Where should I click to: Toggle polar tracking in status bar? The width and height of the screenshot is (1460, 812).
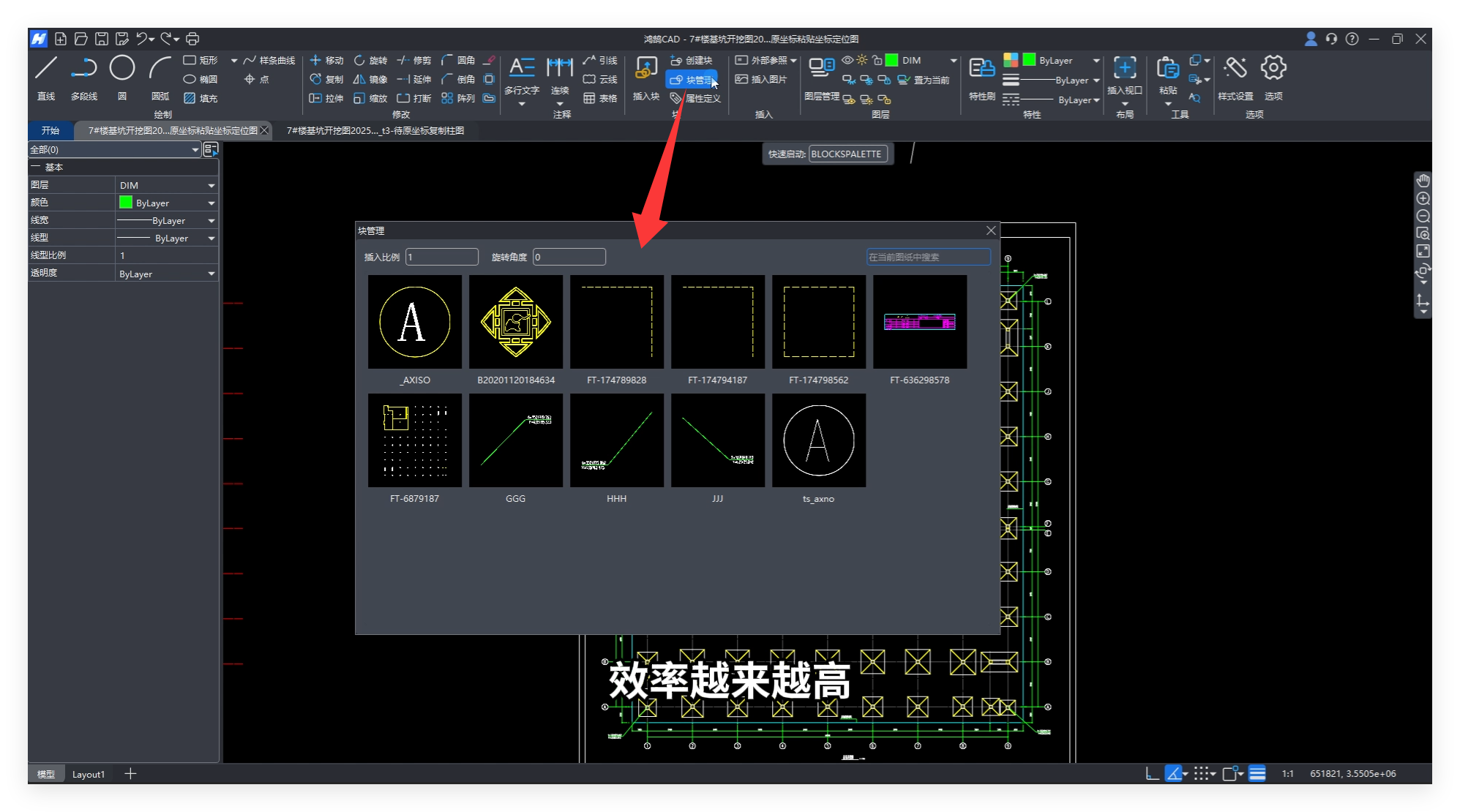click(x=1173, y=774)
